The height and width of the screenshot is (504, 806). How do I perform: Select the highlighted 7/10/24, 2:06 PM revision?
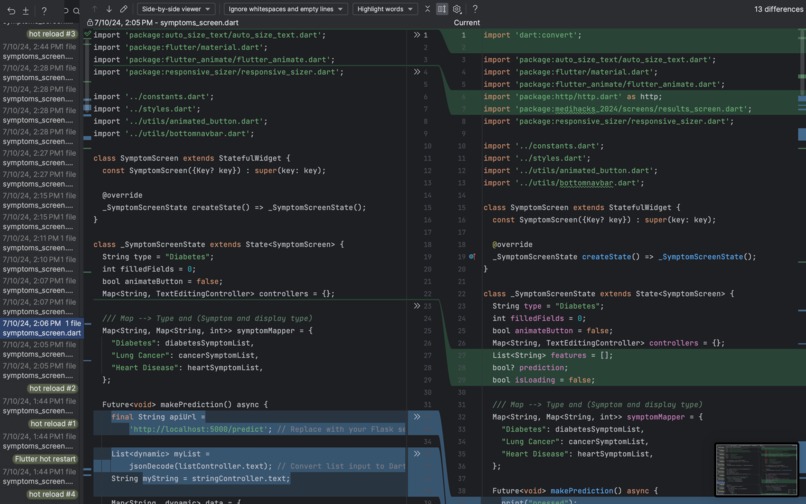[x=41, y=328]
